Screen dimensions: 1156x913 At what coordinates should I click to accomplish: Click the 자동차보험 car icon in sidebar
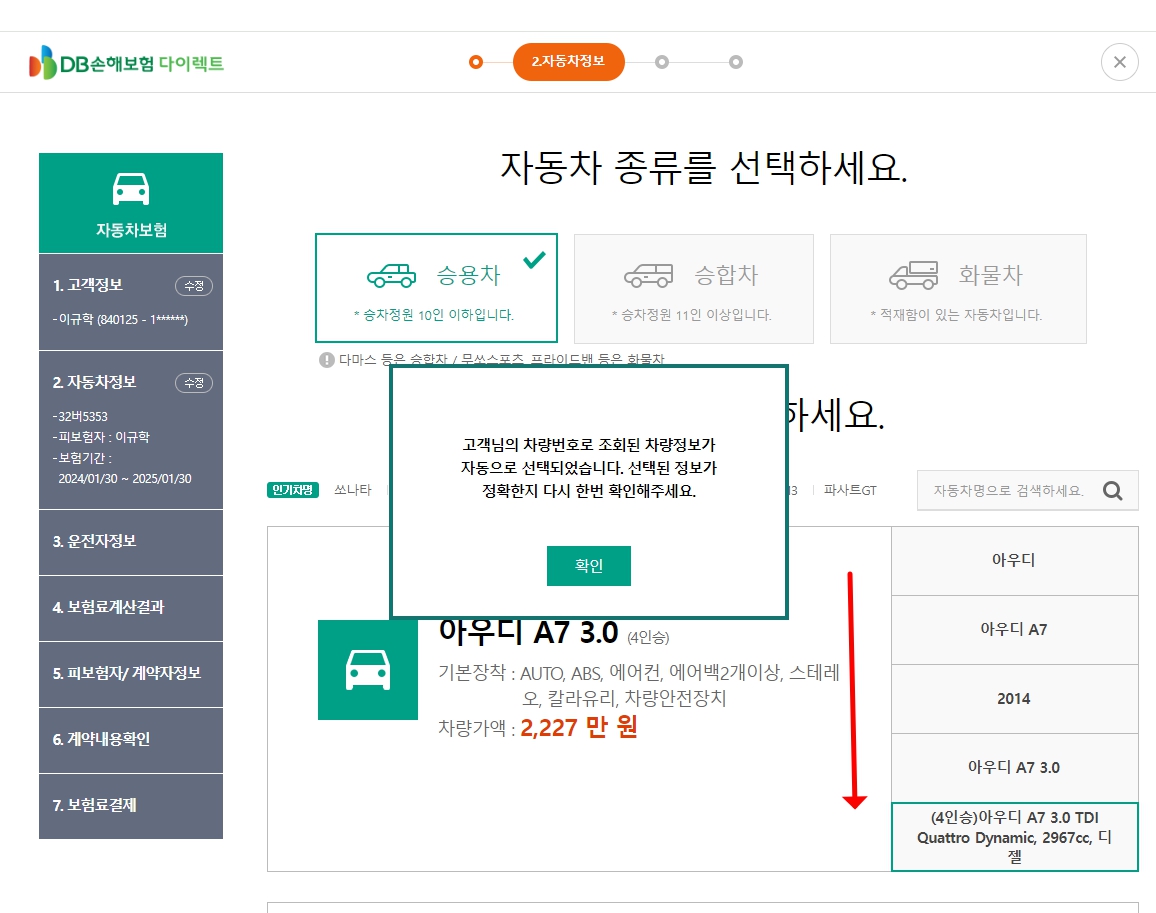131,189
